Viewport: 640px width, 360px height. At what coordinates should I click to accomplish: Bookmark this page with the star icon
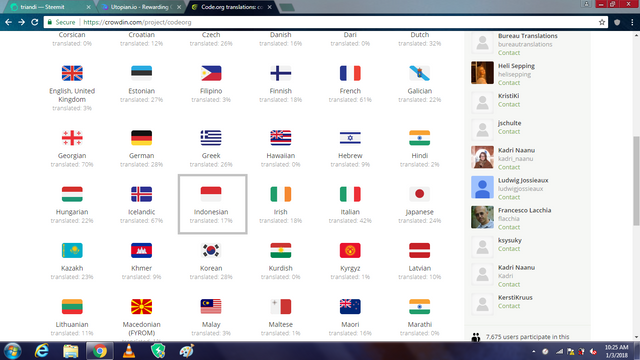[602, 22]
